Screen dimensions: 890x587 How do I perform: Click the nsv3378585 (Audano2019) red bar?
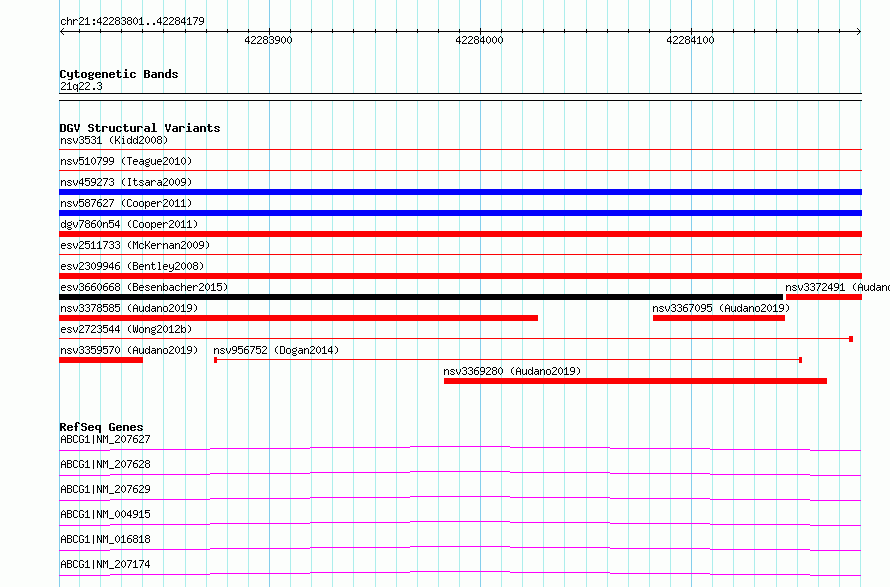point(299,318)
